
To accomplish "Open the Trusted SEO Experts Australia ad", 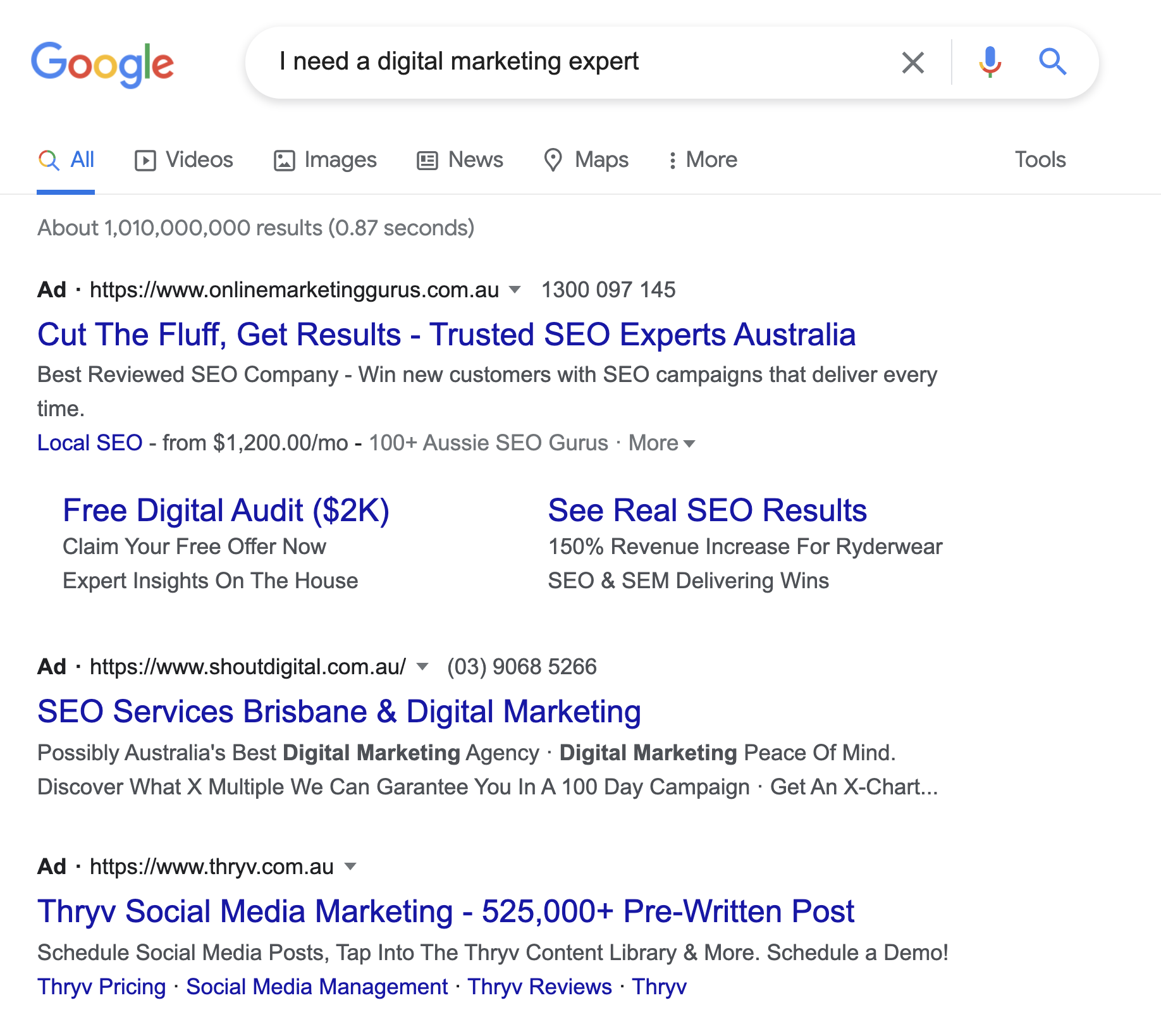I will (x=446, y=335).
